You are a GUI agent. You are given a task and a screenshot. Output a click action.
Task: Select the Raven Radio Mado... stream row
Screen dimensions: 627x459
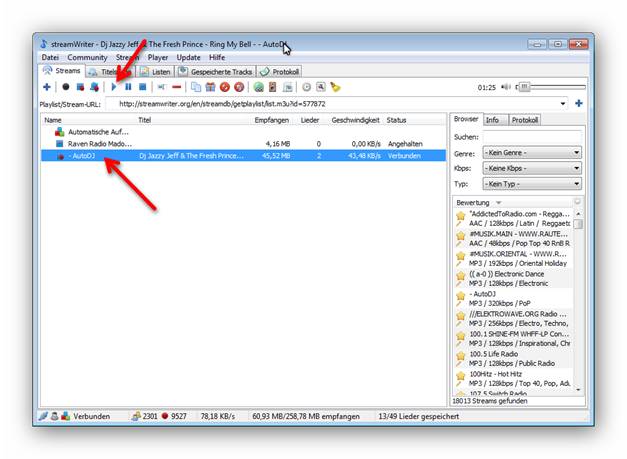pyautogui.click(x=243, y=144)
